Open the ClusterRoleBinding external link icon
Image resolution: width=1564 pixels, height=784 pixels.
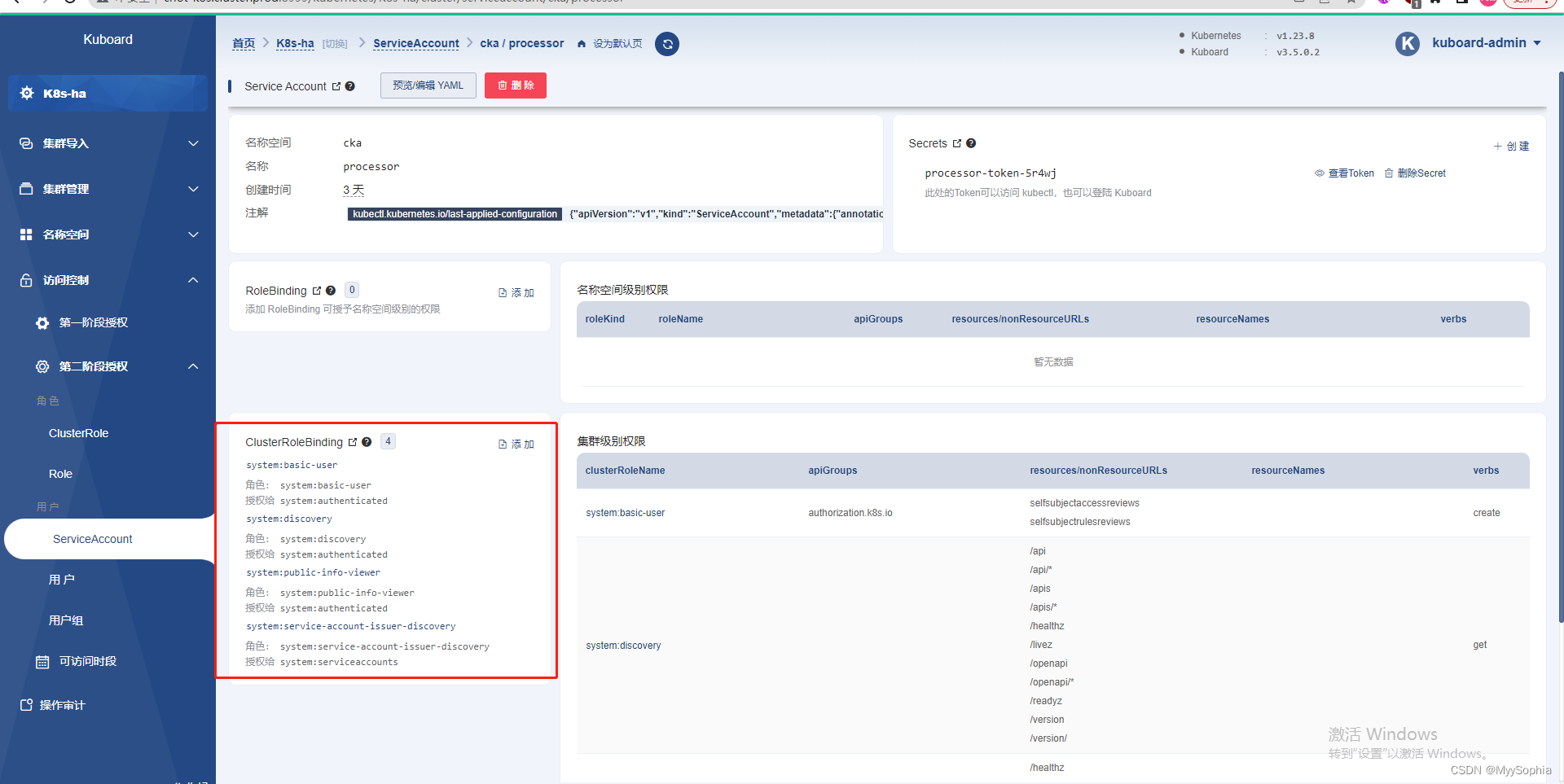pyautogui.click(x=353, y=442)
